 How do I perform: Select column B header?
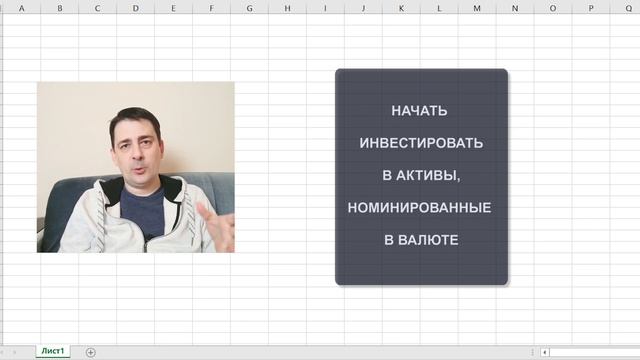[x=60, y=8]
